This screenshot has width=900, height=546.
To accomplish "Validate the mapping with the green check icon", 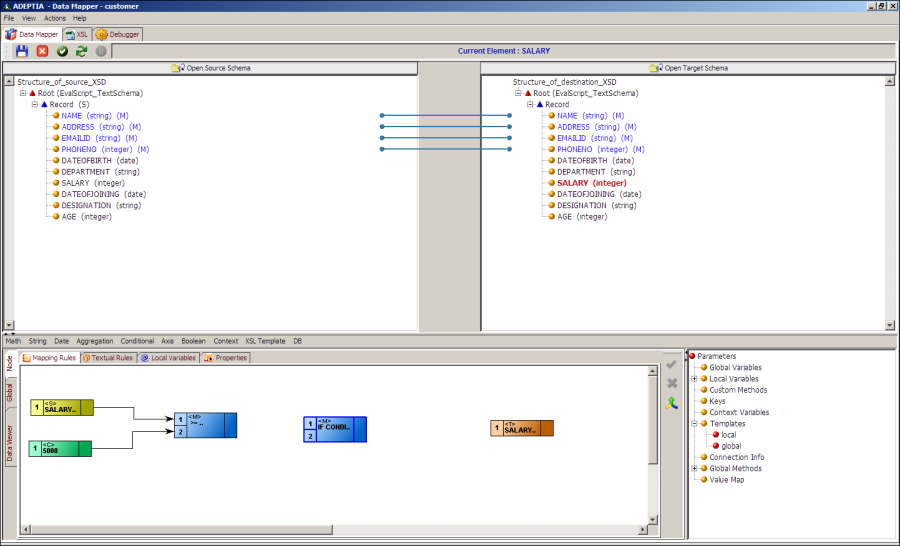I will click(x=62, y=51).
